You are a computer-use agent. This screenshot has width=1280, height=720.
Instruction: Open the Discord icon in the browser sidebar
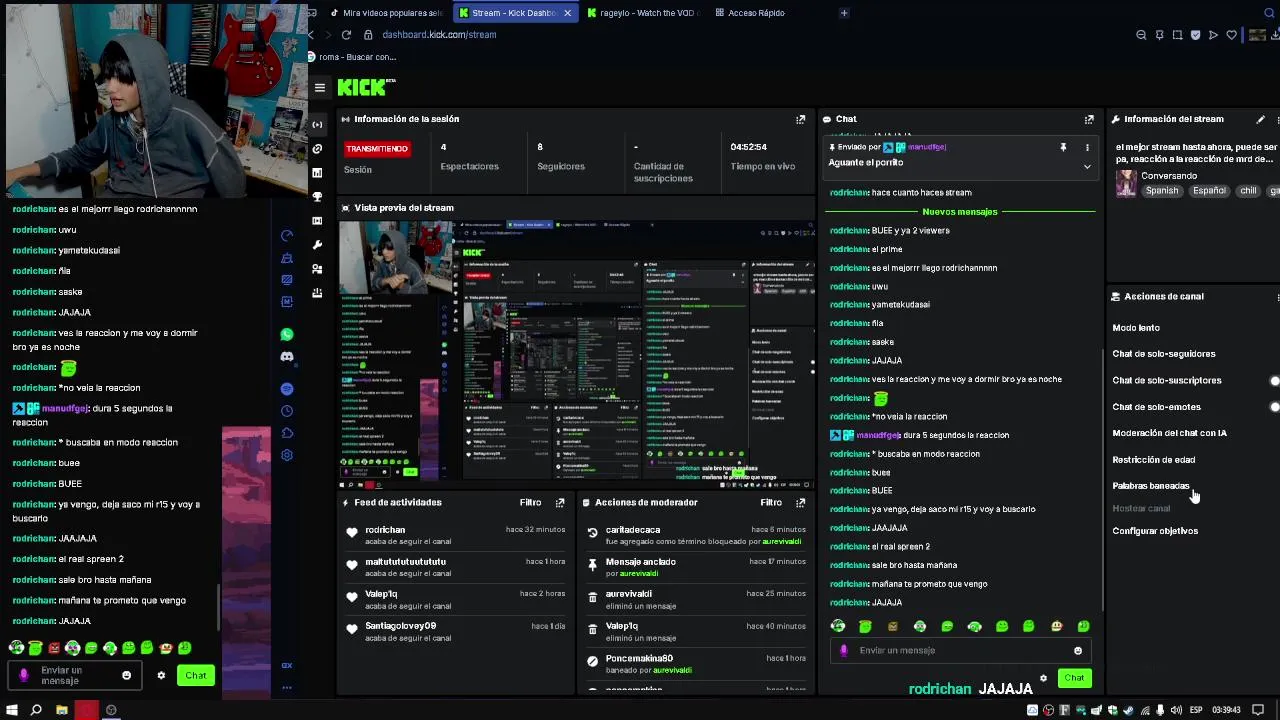(287, 357)
